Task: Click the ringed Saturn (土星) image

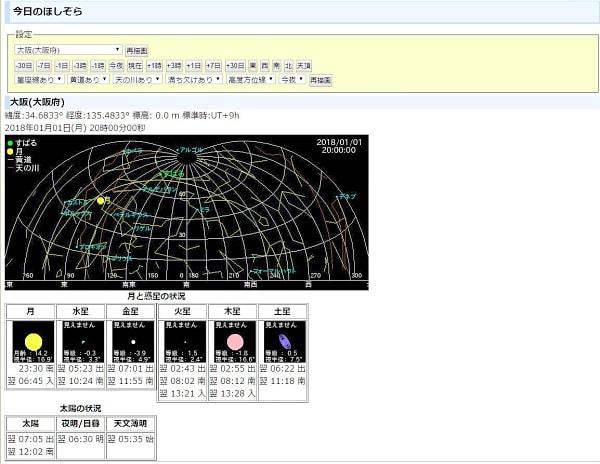Action: tap(283, 343)
